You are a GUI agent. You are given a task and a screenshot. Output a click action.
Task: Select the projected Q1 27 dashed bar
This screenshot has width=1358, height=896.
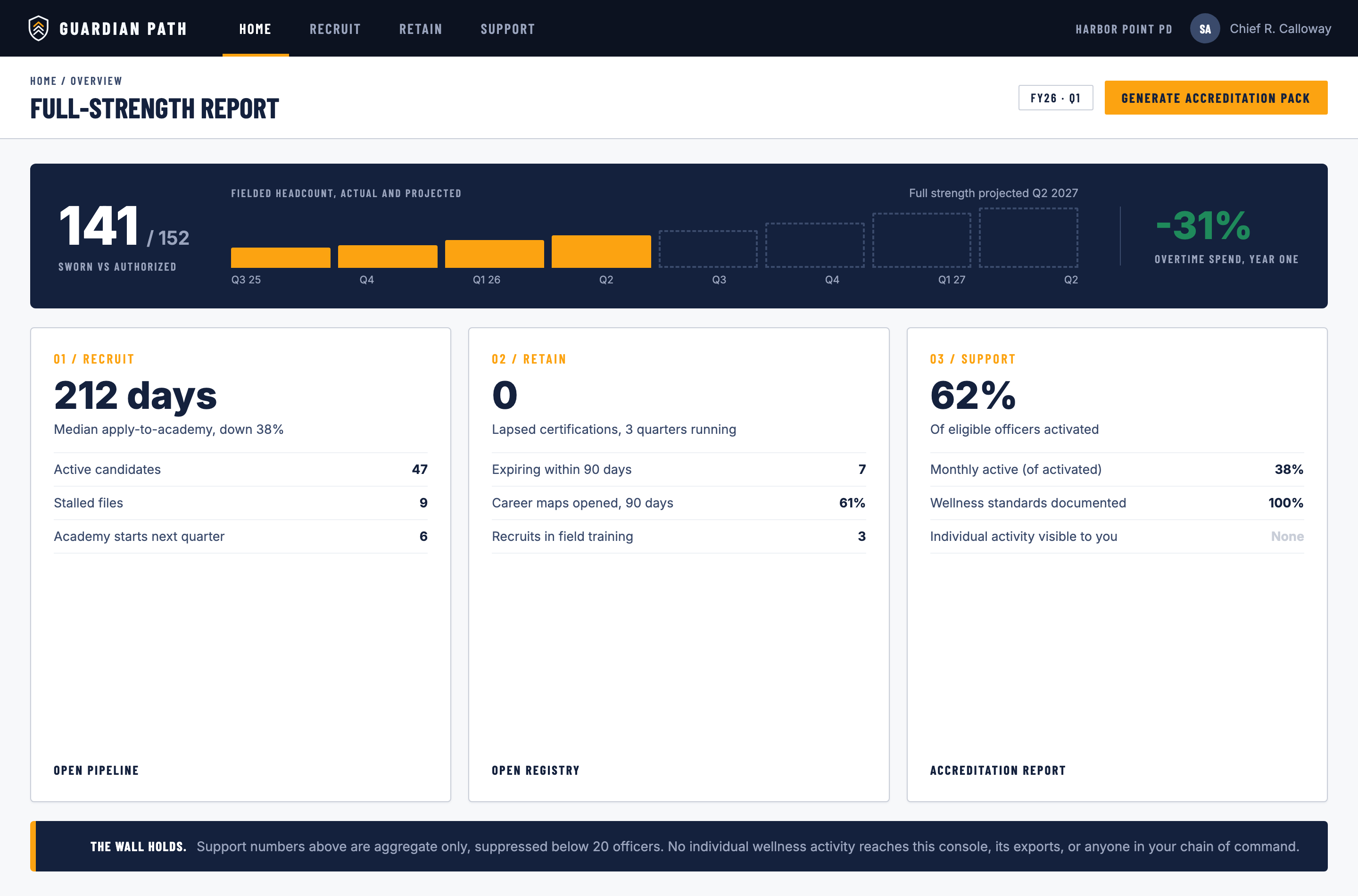(x=921, y=240)
